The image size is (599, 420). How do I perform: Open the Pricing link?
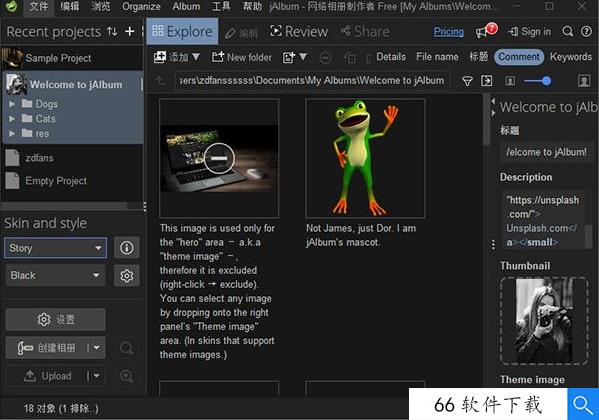pos(449,32)
